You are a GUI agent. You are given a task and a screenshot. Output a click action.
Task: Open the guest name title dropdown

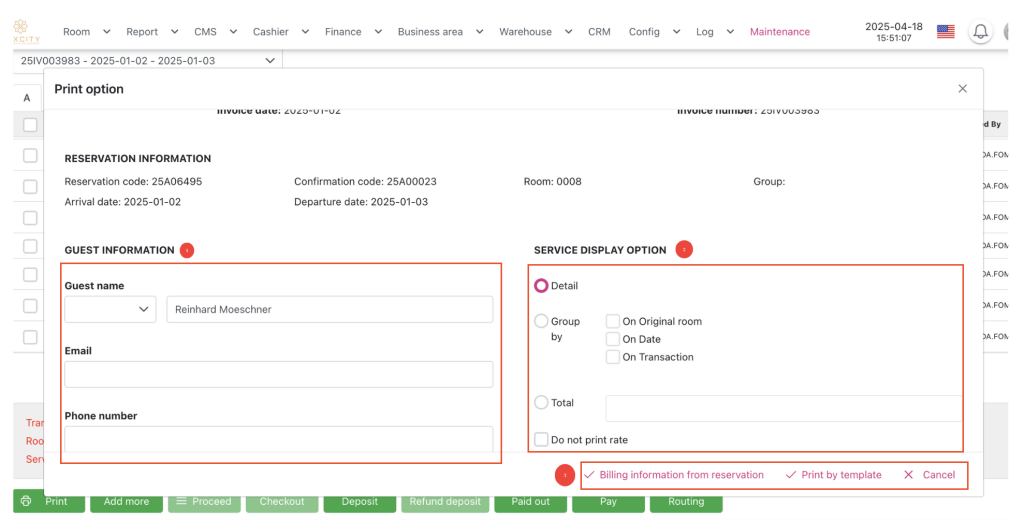tap(110, 310)
